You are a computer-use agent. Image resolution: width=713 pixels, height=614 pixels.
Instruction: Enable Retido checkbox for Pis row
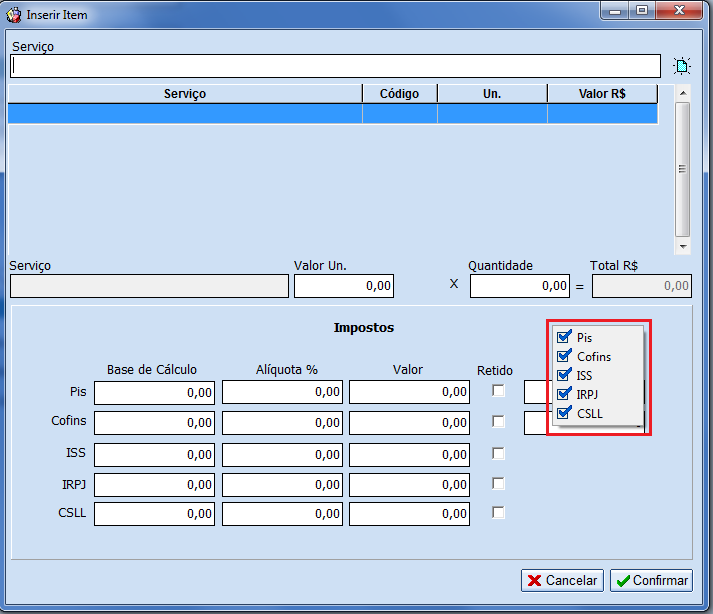point(498,391)
